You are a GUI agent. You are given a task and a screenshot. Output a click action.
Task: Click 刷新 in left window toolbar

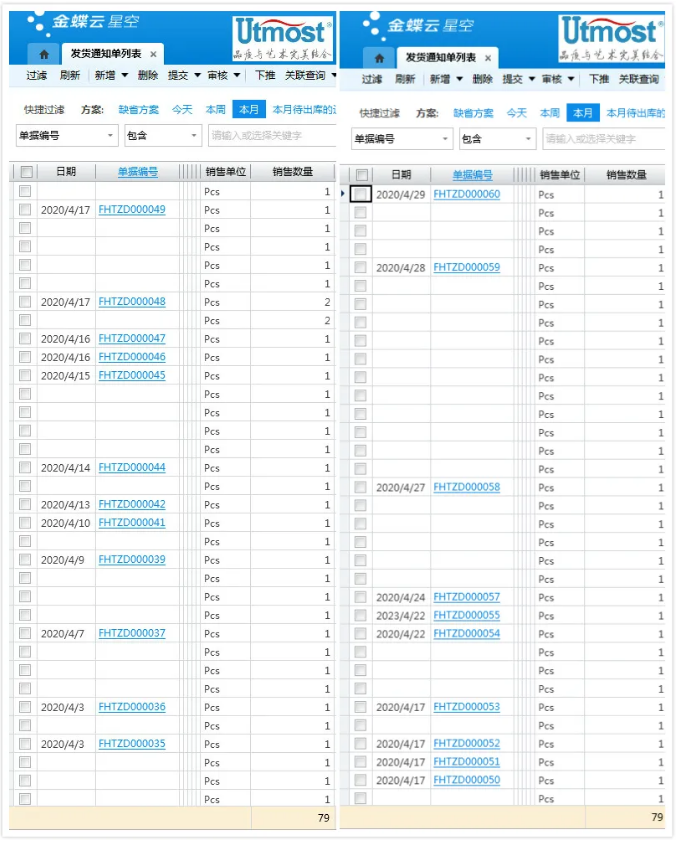click(70, 75)
